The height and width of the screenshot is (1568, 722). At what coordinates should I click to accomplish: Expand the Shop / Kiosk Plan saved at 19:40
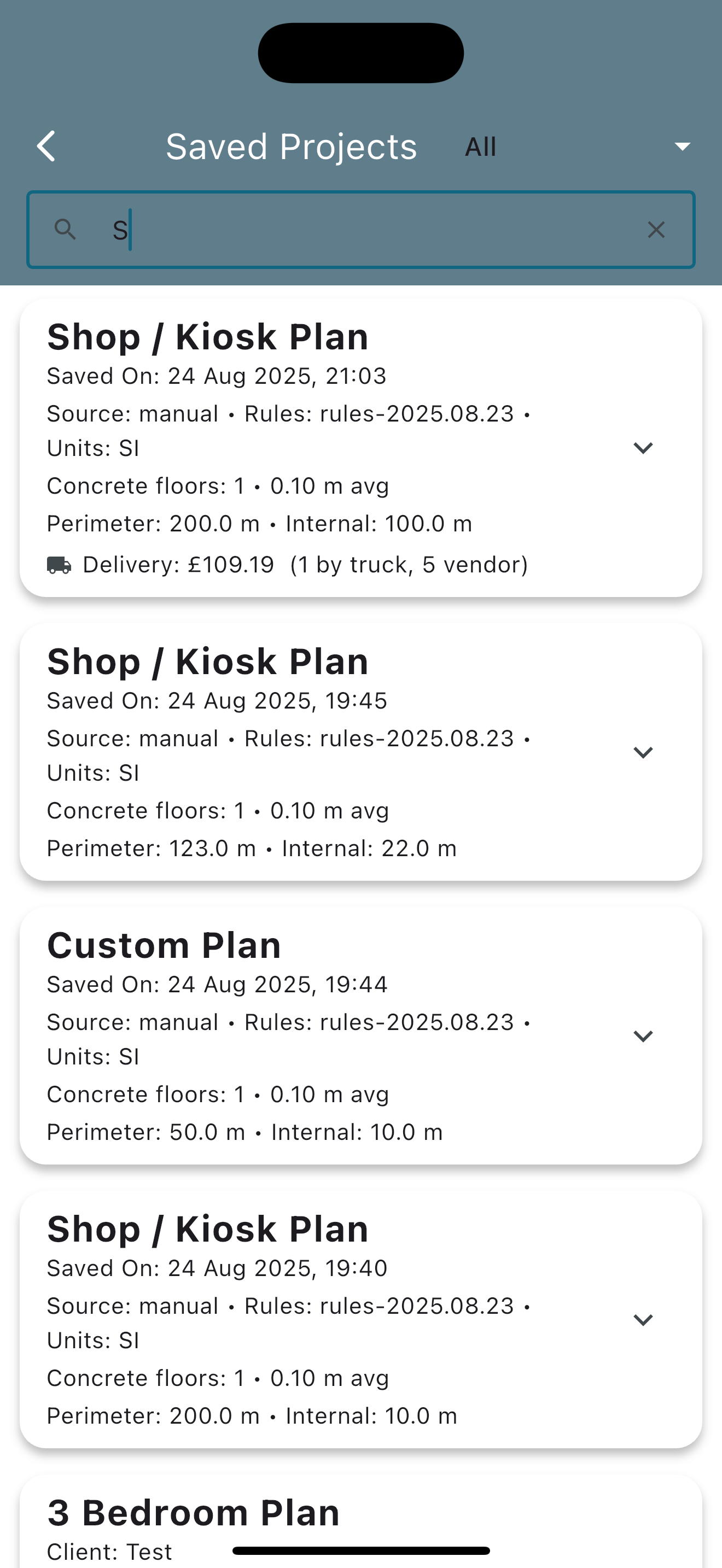(643, 1320)
